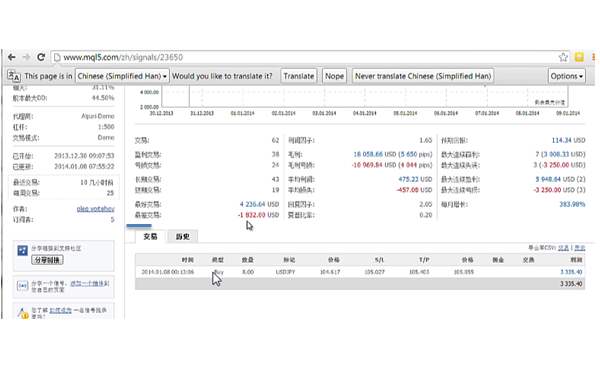Expand the Options dropdown in translate bar

click(x=566, y=76)
